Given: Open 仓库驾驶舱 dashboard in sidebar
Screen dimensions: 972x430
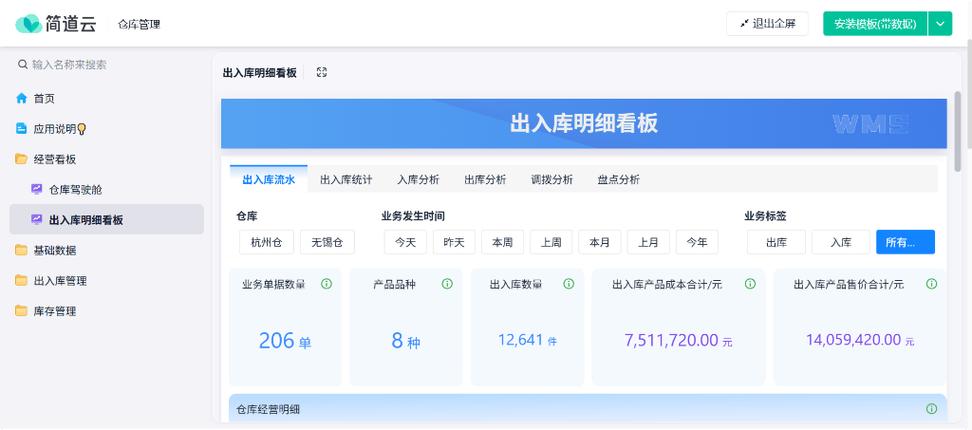Looking at the screenshot, I should tap(107, 190).
